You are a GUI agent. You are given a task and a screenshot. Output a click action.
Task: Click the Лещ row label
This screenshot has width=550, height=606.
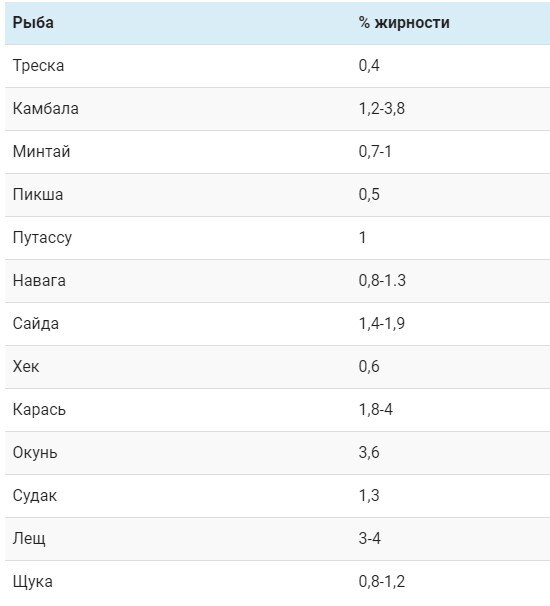point(29,538)
